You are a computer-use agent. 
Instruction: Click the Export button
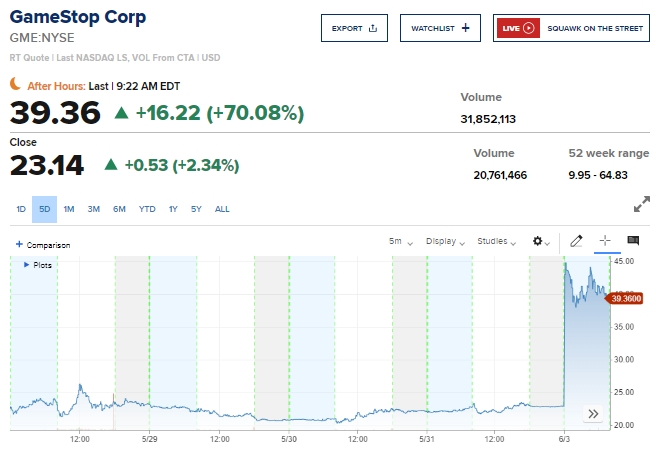coord(355,28)
